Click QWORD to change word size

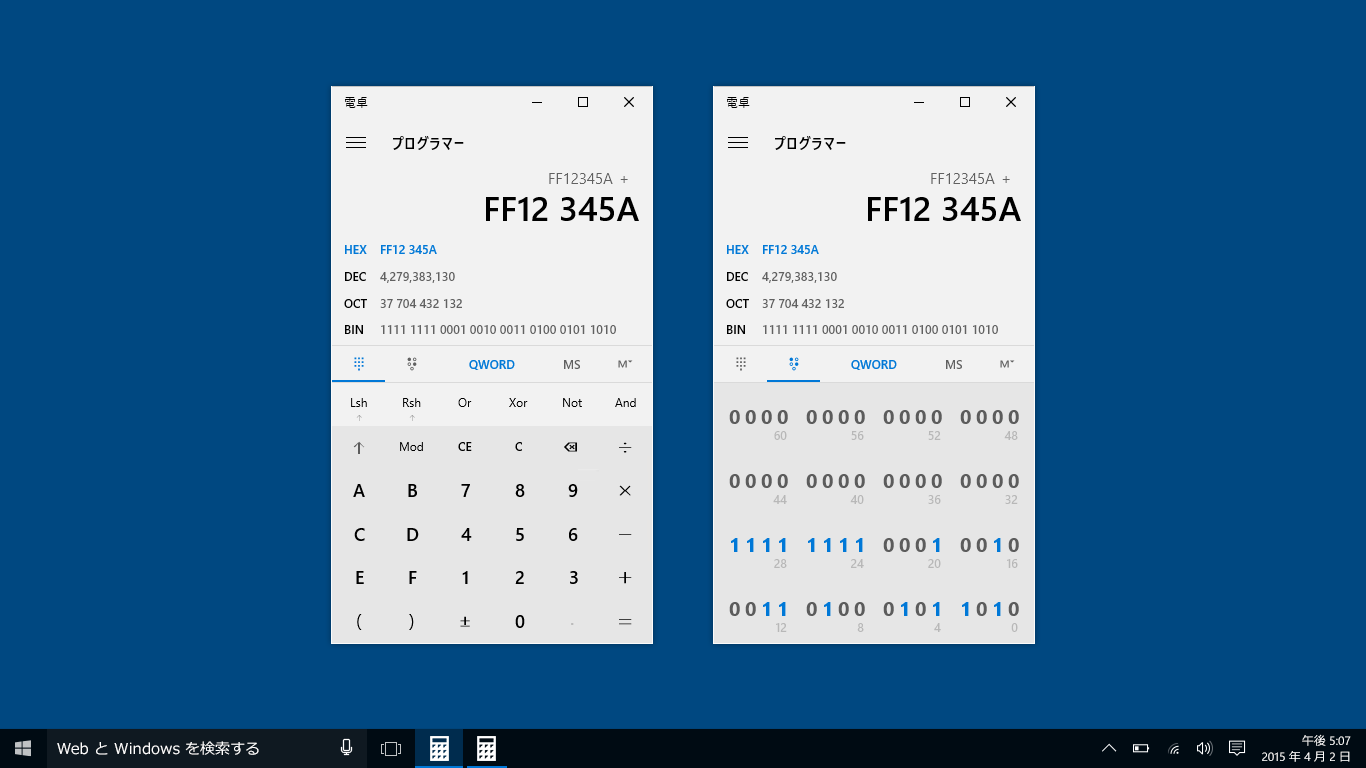point(491,364)
